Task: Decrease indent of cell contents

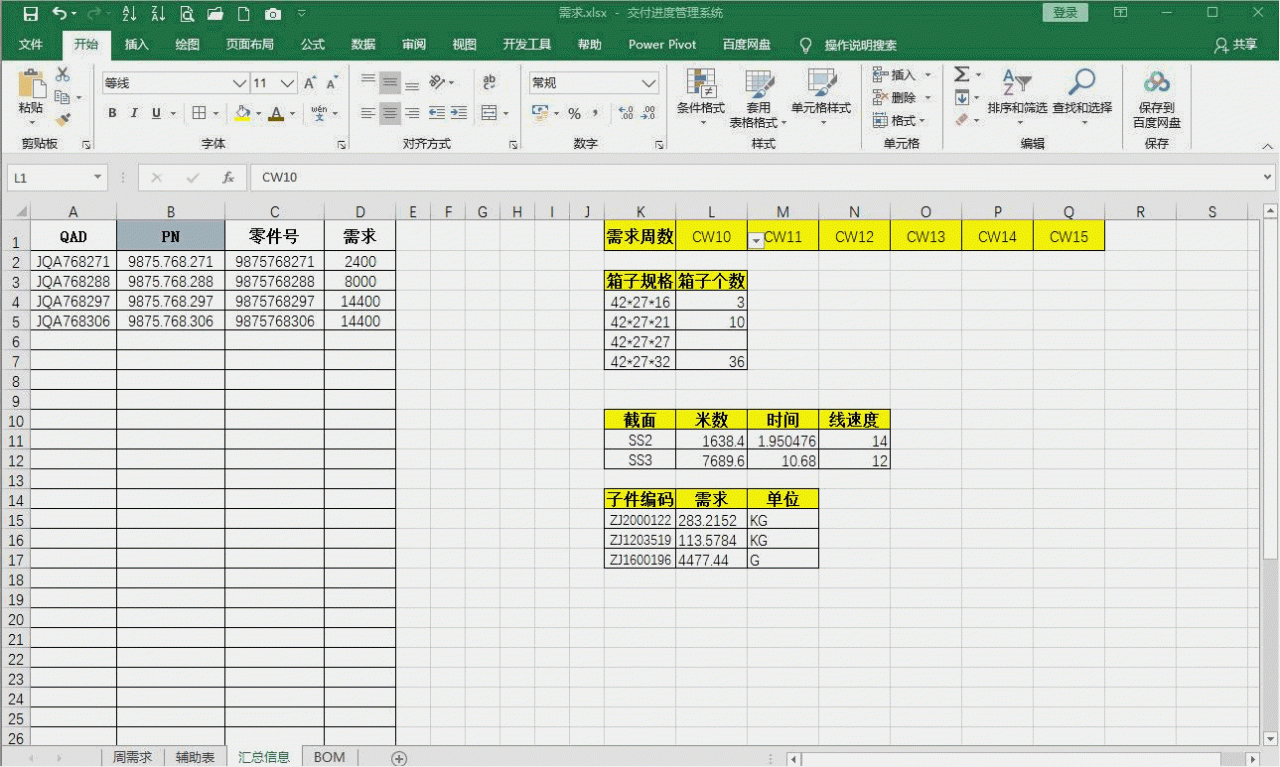Action: point(437,113)
